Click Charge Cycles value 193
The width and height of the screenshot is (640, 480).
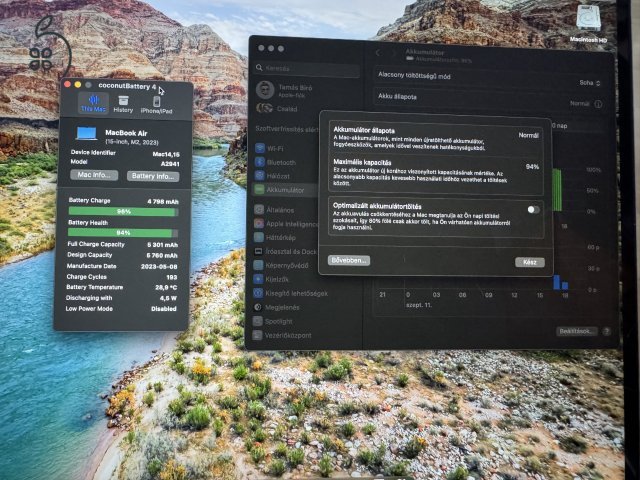click(x=172, y=277)
